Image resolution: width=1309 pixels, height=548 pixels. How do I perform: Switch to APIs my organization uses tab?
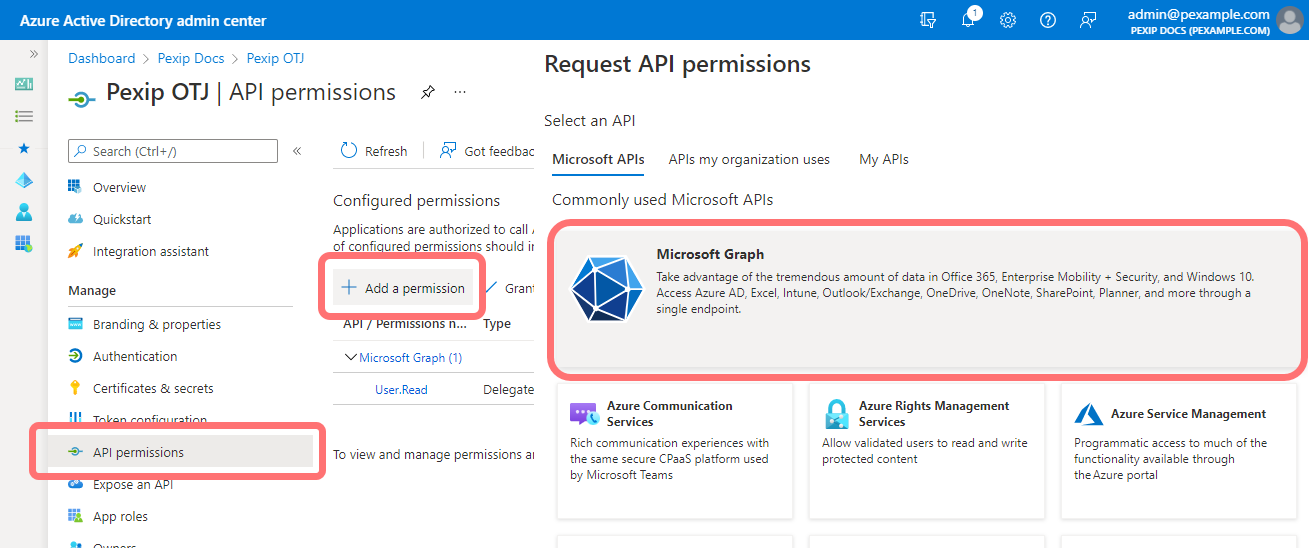tap(749, 159)
